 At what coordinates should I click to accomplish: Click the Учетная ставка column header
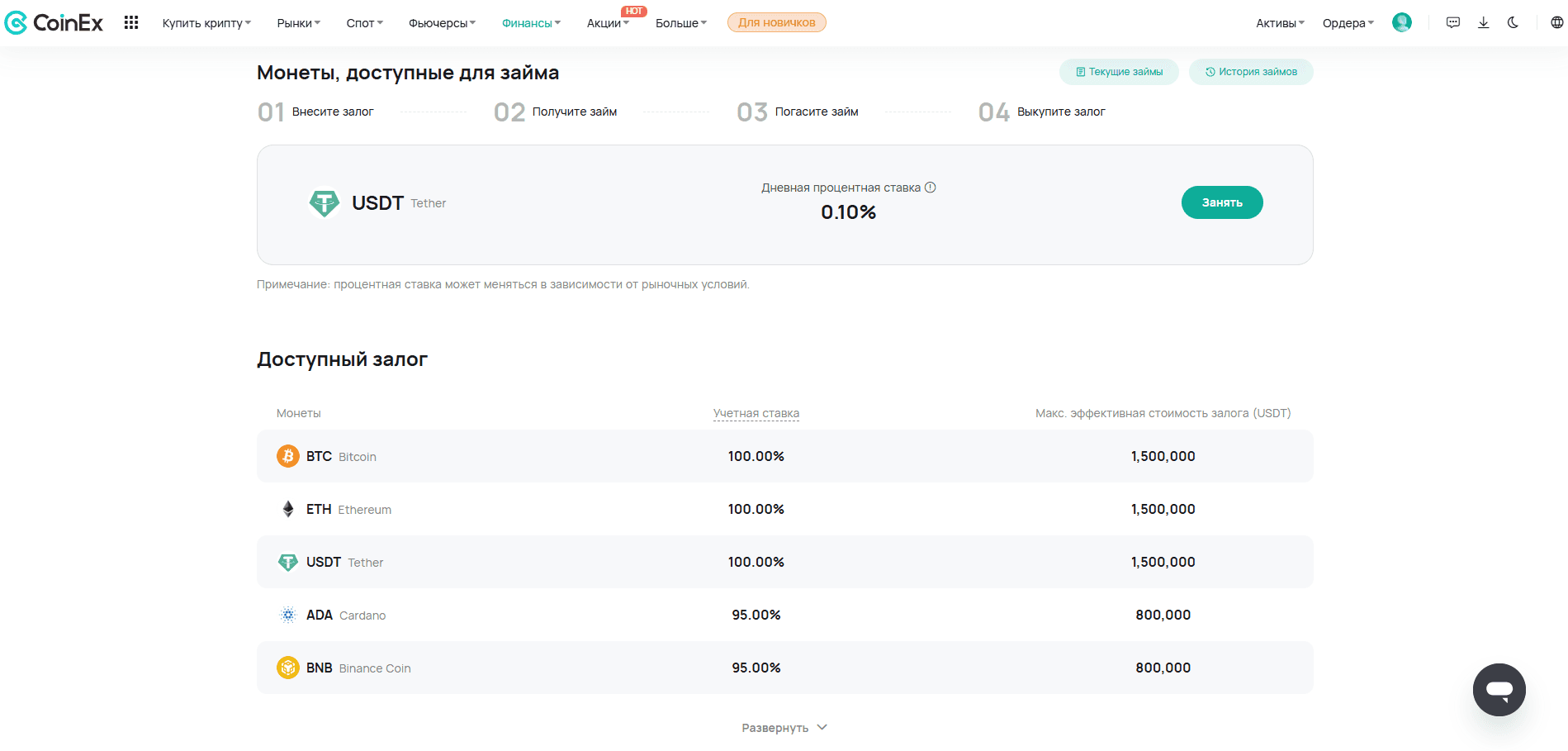click(756, 413)
